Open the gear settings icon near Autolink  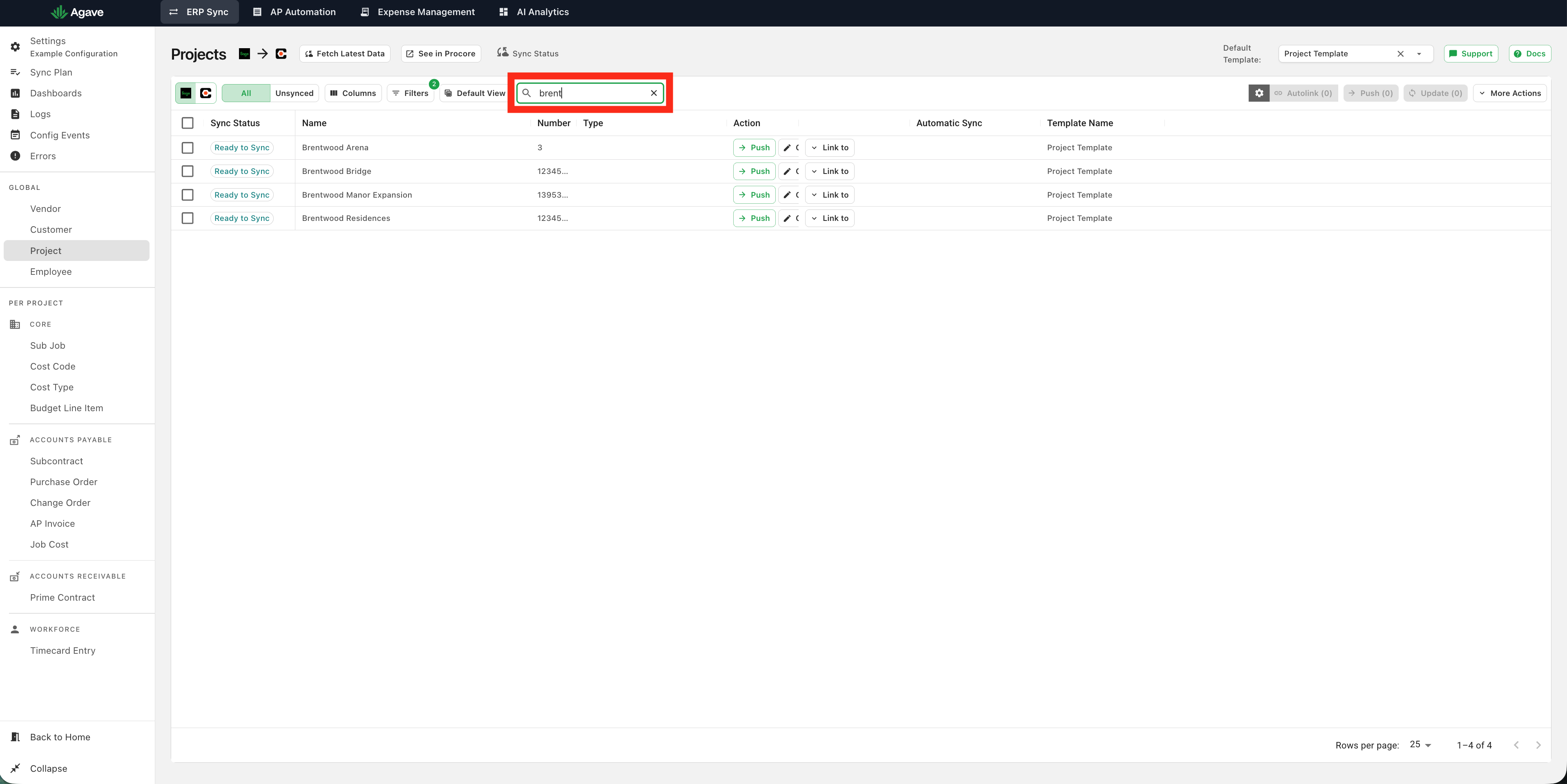1259,93
